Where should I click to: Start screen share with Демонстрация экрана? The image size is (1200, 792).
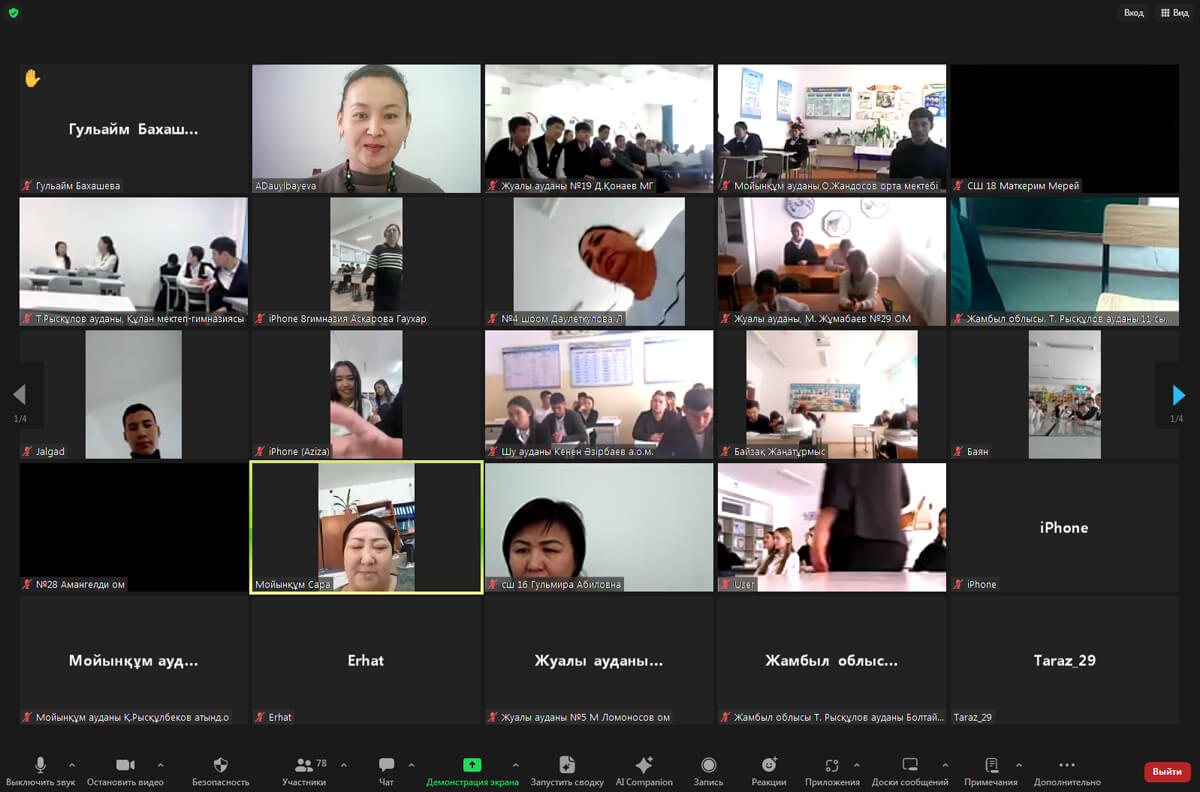coord(472,765)
